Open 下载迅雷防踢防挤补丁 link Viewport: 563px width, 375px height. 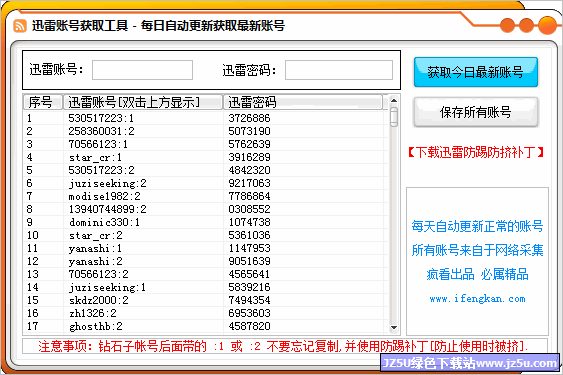(x=476, y=152)
